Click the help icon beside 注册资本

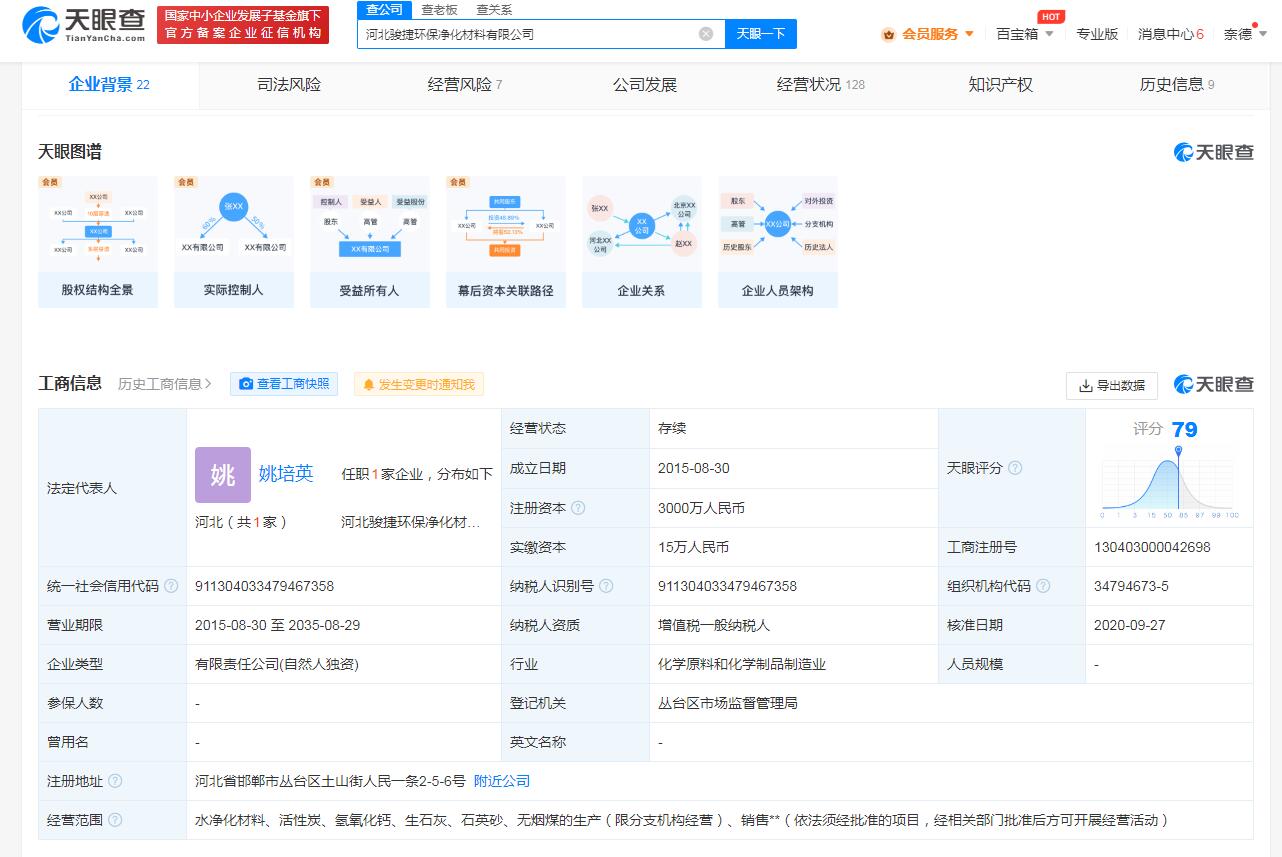(x=578, y=508)
